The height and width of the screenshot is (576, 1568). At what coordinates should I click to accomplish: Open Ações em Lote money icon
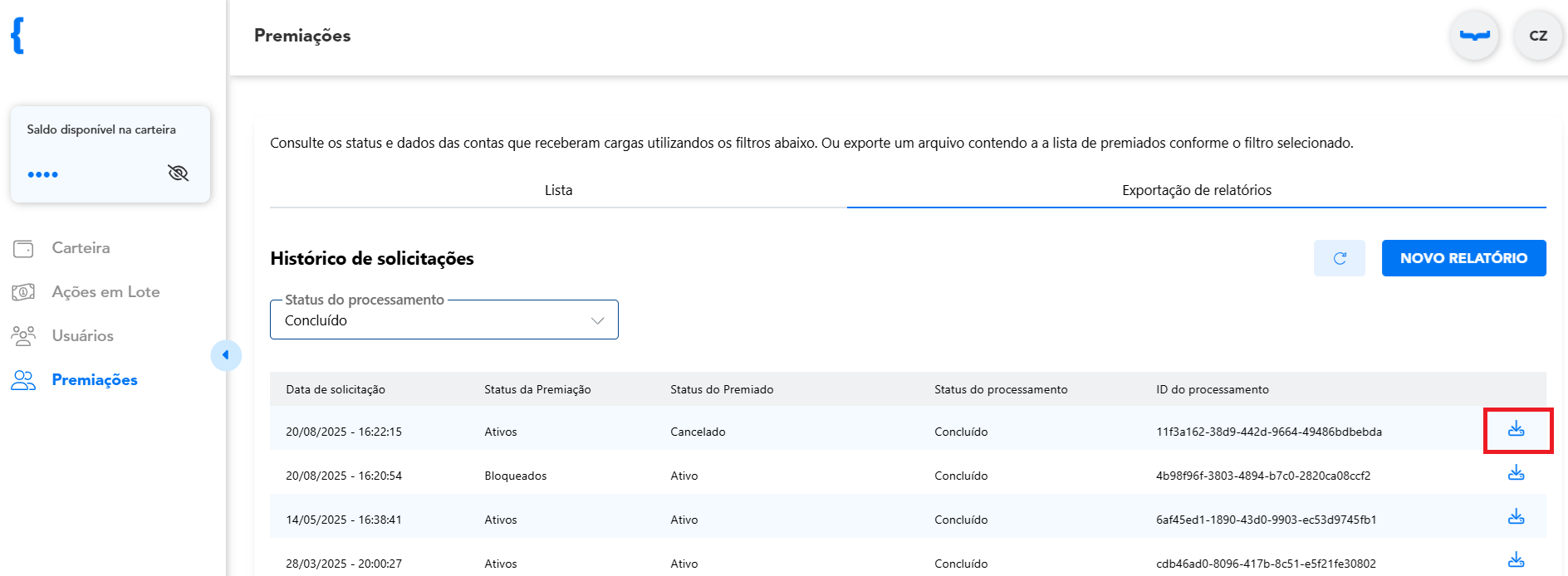23,292
